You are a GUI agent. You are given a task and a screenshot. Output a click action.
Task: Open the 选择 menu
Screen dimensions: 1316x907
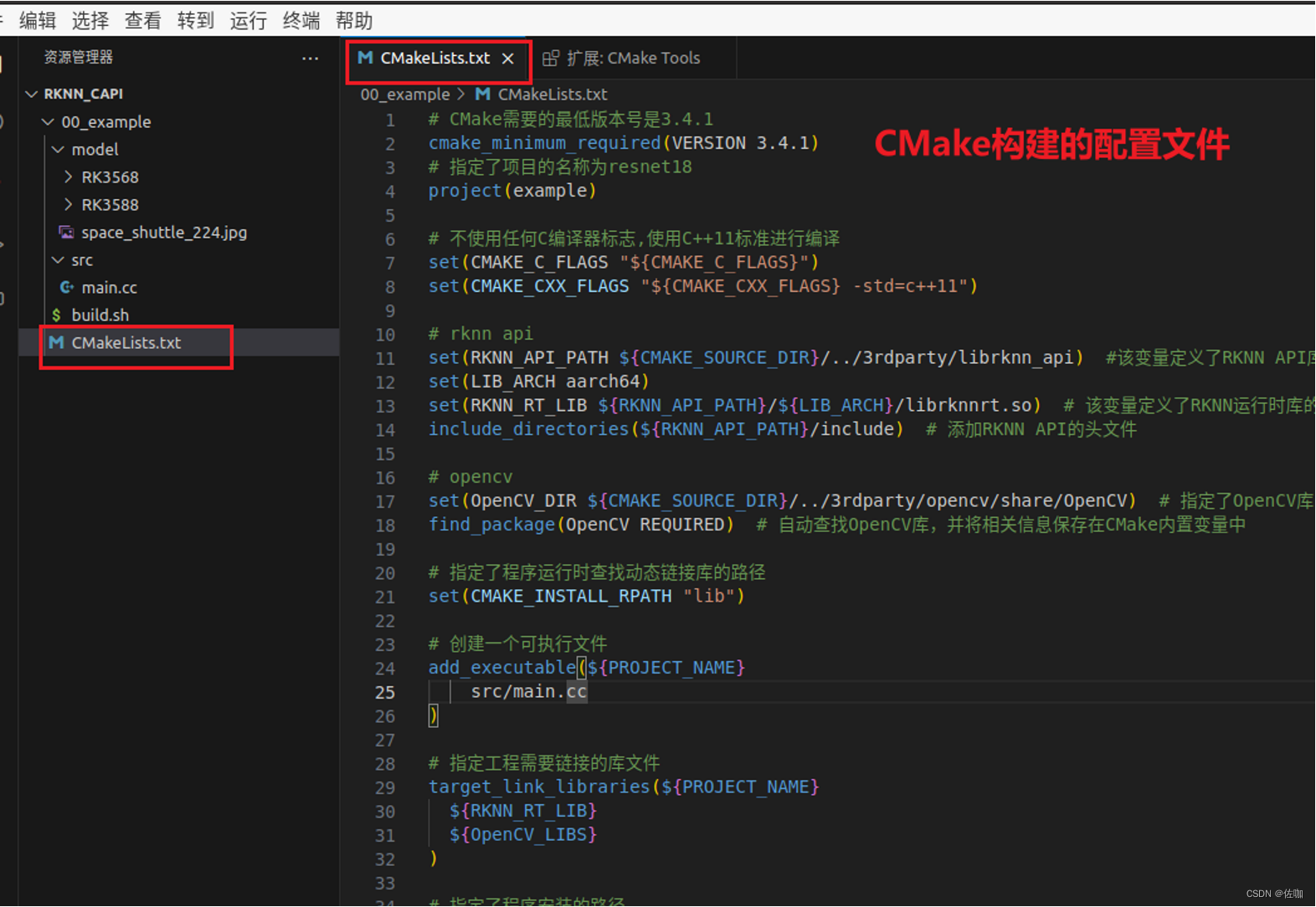tap(90, 20)
